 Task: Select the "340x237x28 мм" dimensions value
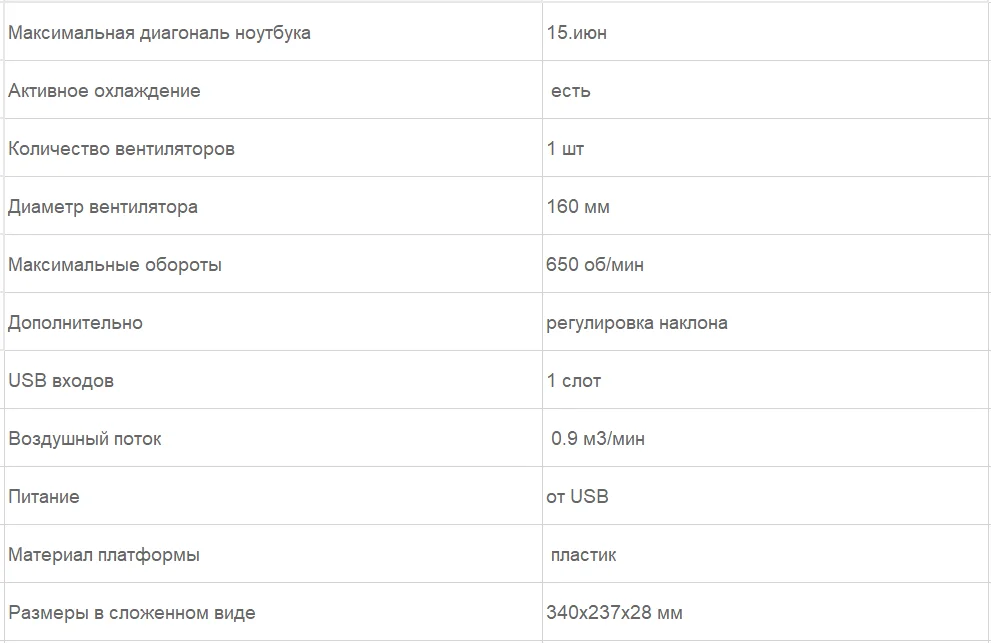614,613
